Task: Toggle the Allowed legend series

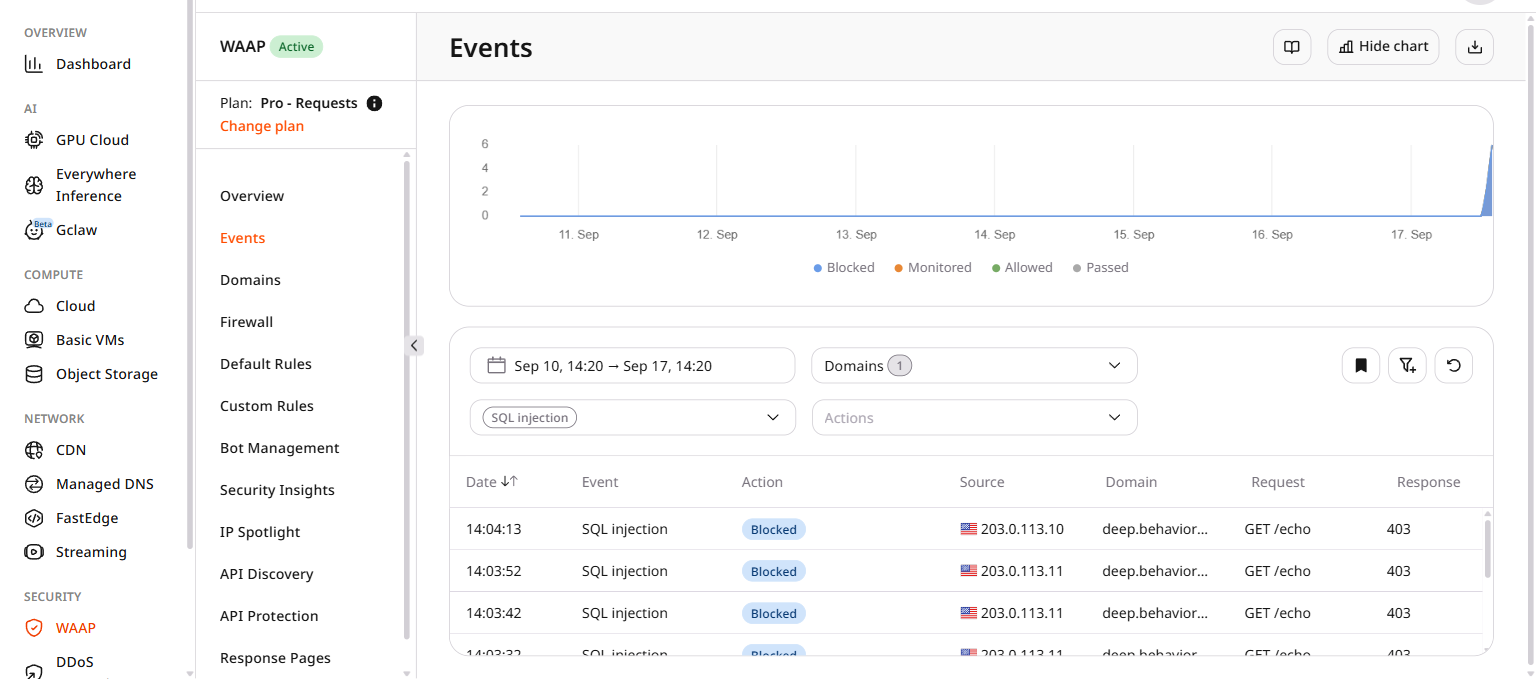Action: (1022, 267)
